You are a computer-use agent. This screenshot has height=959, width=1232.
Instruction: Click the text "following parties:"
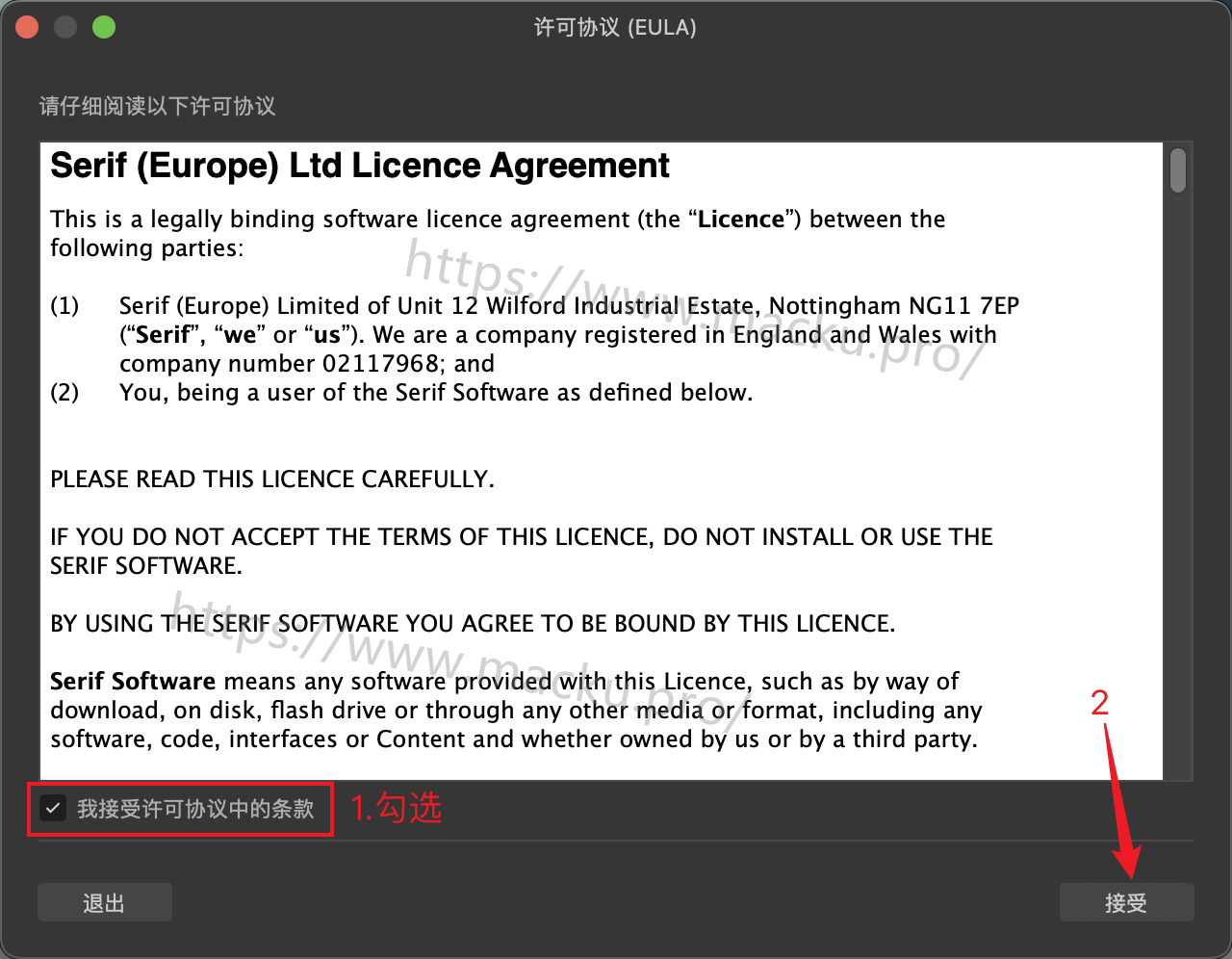click(x=147, y=248)
